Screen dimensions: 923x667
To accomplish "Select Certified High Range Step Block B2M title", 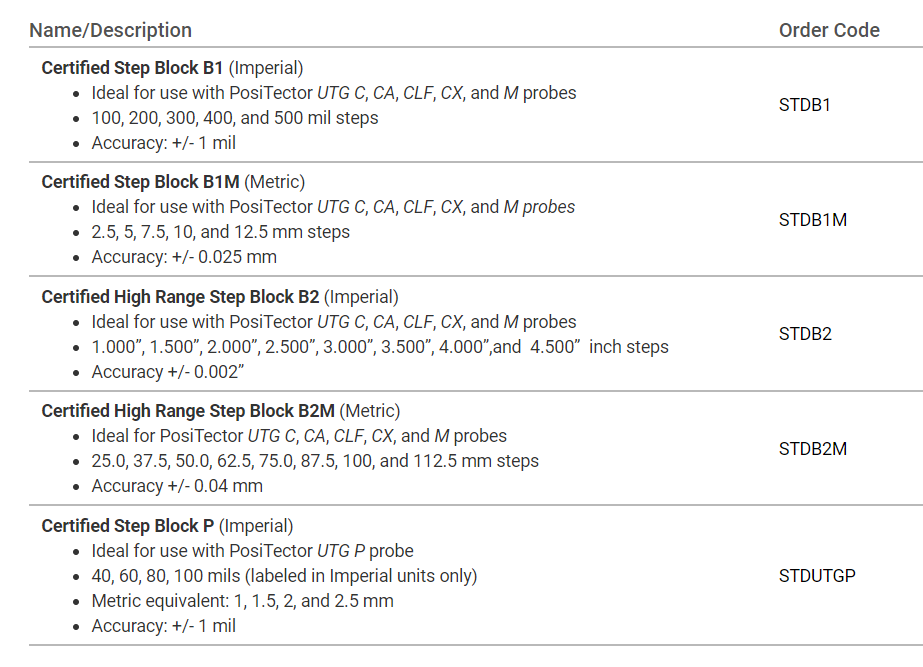I will pyautogui.click(x=187, y=411).
